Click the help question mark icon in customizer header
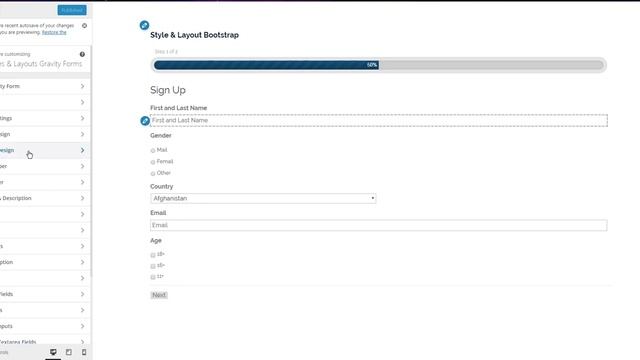This screenshot has width=640, height=360. pyautogui.click(x=82, y=54)
